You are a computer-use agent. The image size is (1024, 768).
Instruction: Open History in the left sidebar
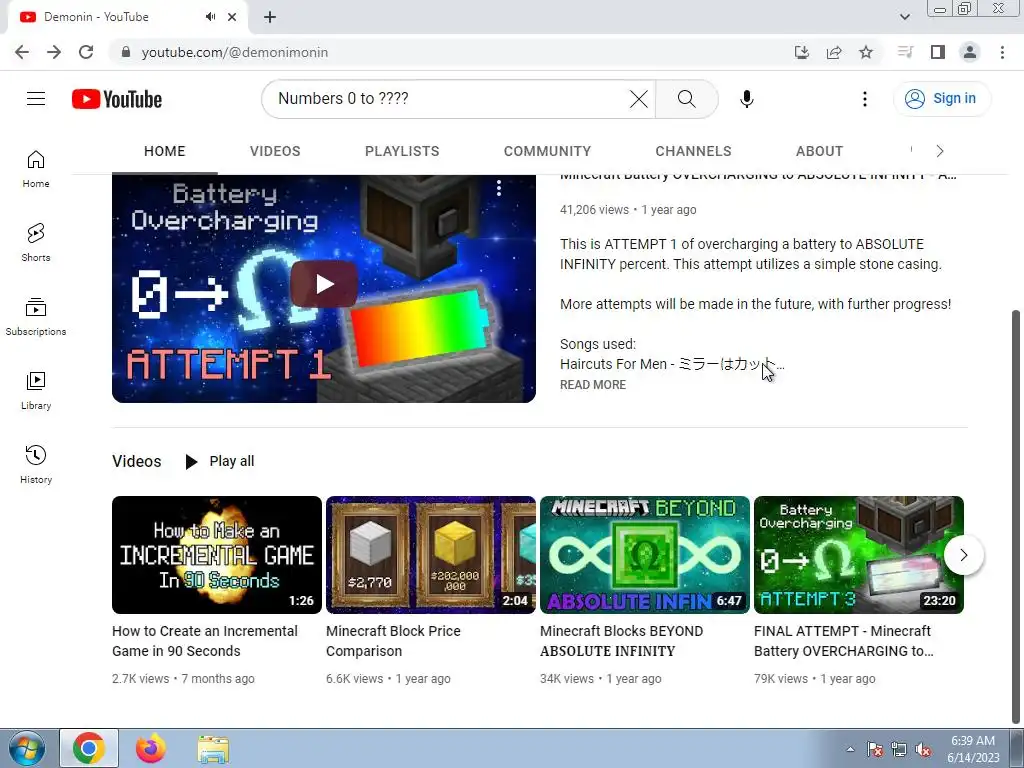pyautogui.click(x=36, y=464)
